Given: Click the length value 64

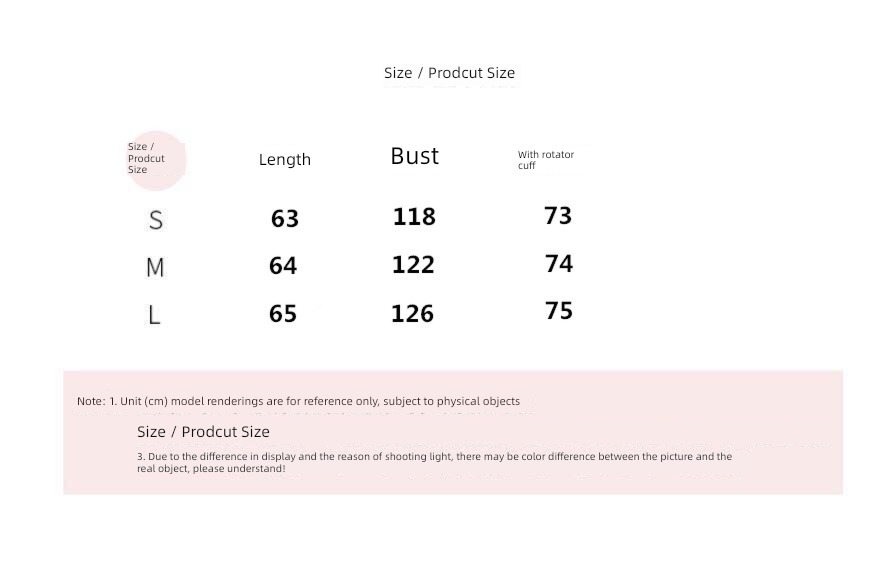Looking at the screenshot, I should tap(283, 266).
